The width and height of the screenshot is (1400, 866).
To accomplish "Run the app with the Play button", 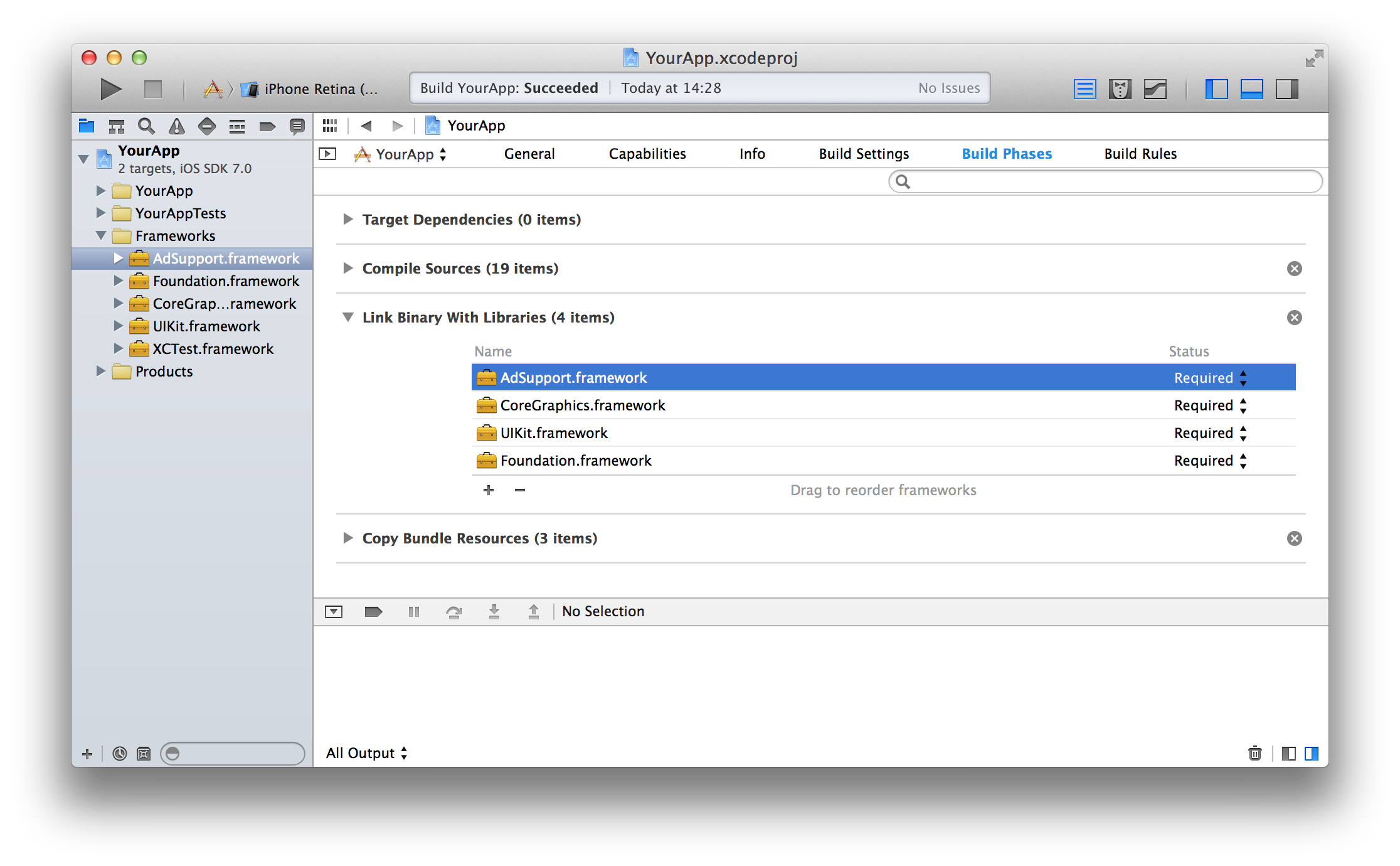I will click(111, 89).
